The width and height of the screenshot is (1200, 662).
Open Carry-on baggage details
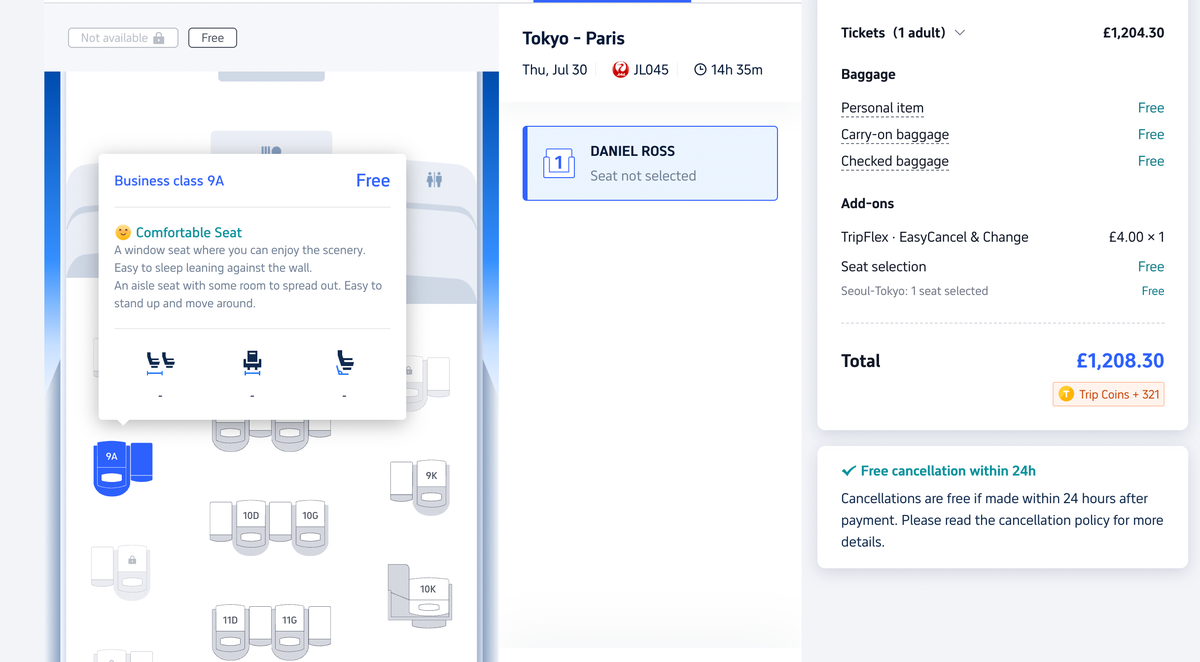click(894, 135)
